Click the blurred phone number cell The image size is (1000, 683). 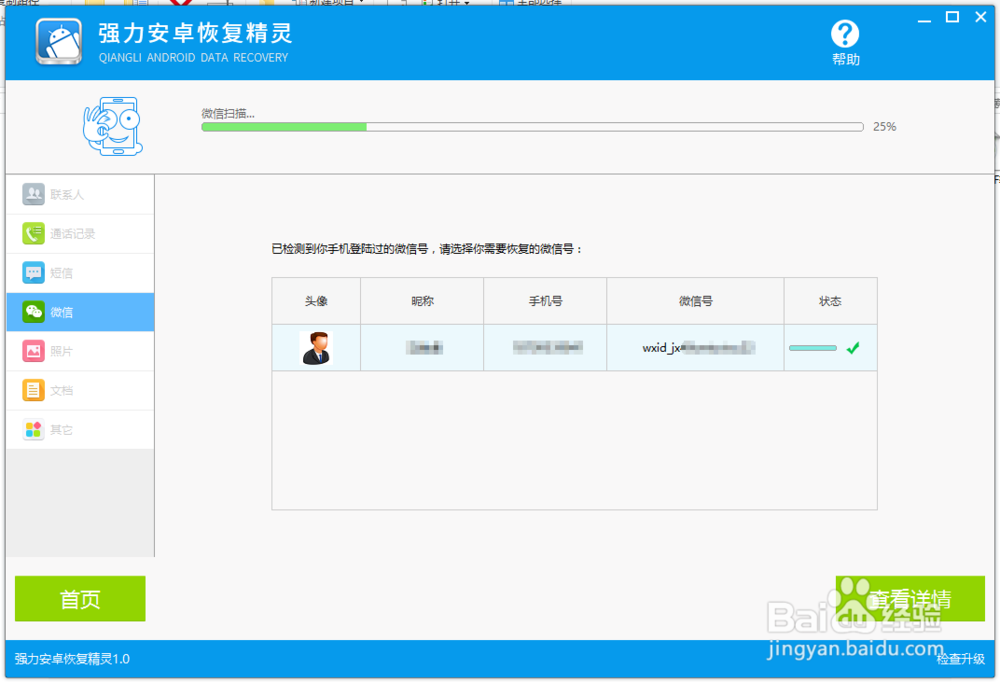[x=545, y=348]
